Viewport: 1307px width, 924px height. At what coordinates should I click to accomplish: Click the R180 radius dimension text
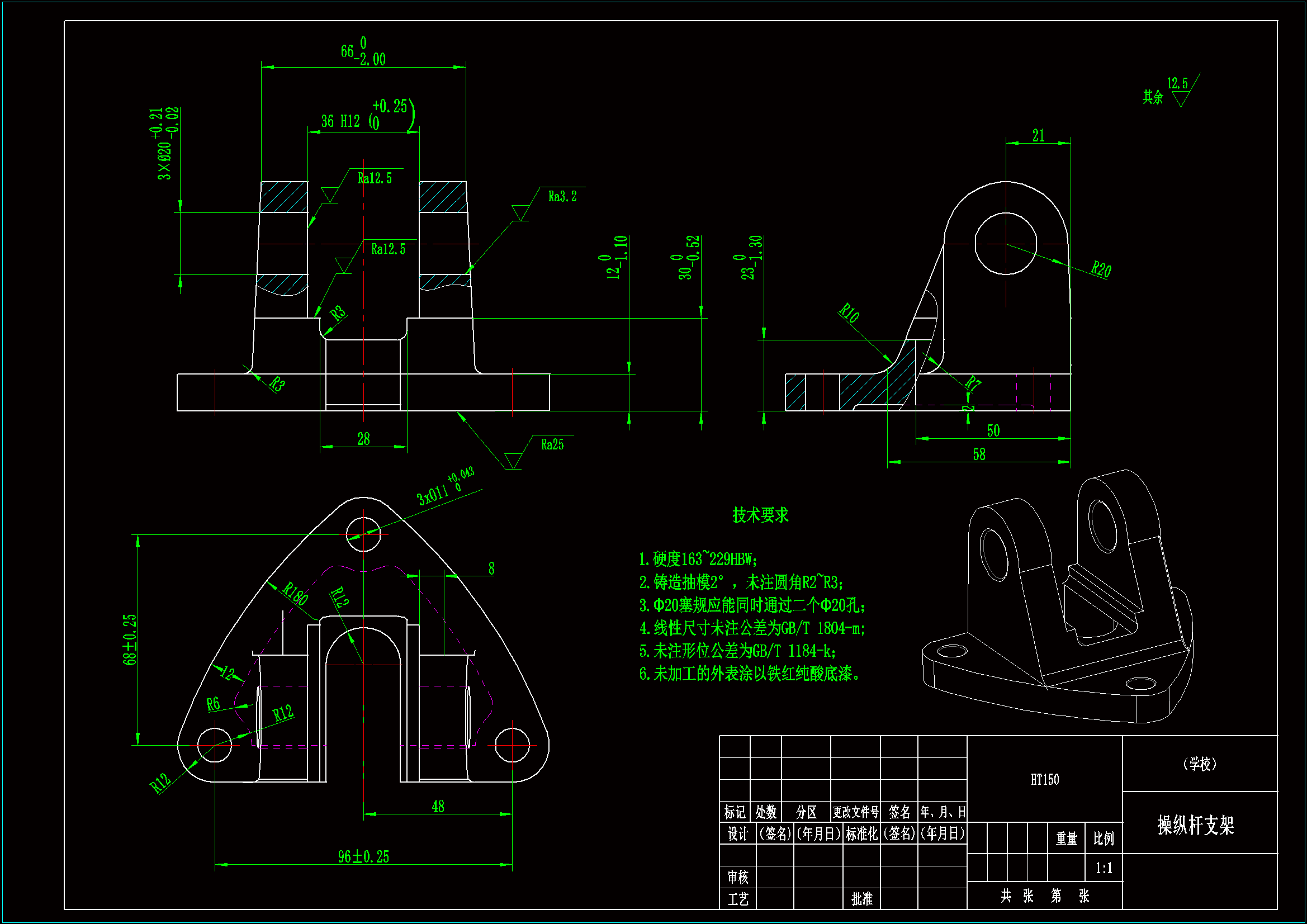coord(295,594)
